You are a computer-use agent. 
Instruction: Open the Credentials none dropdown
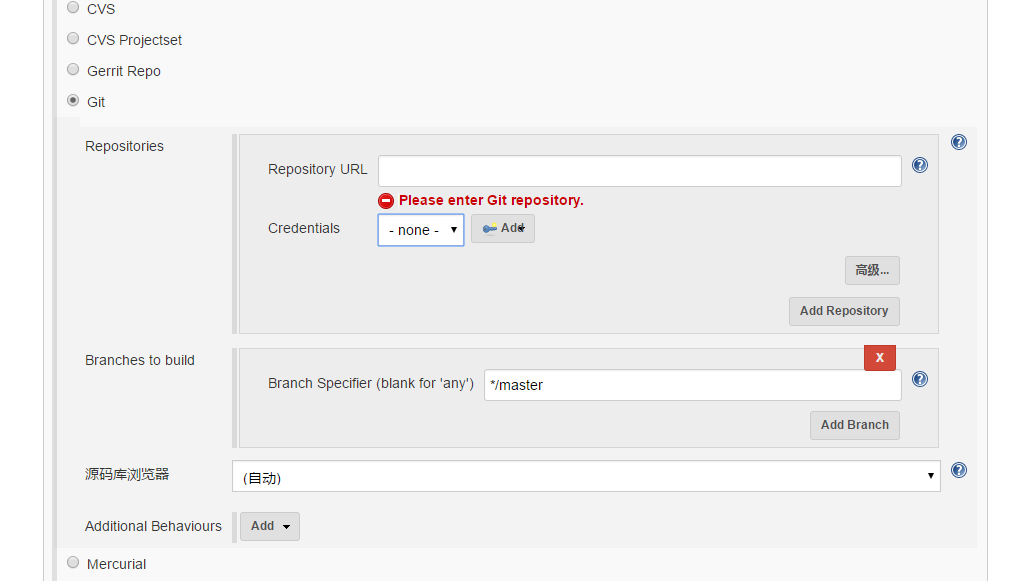point(421,230)
